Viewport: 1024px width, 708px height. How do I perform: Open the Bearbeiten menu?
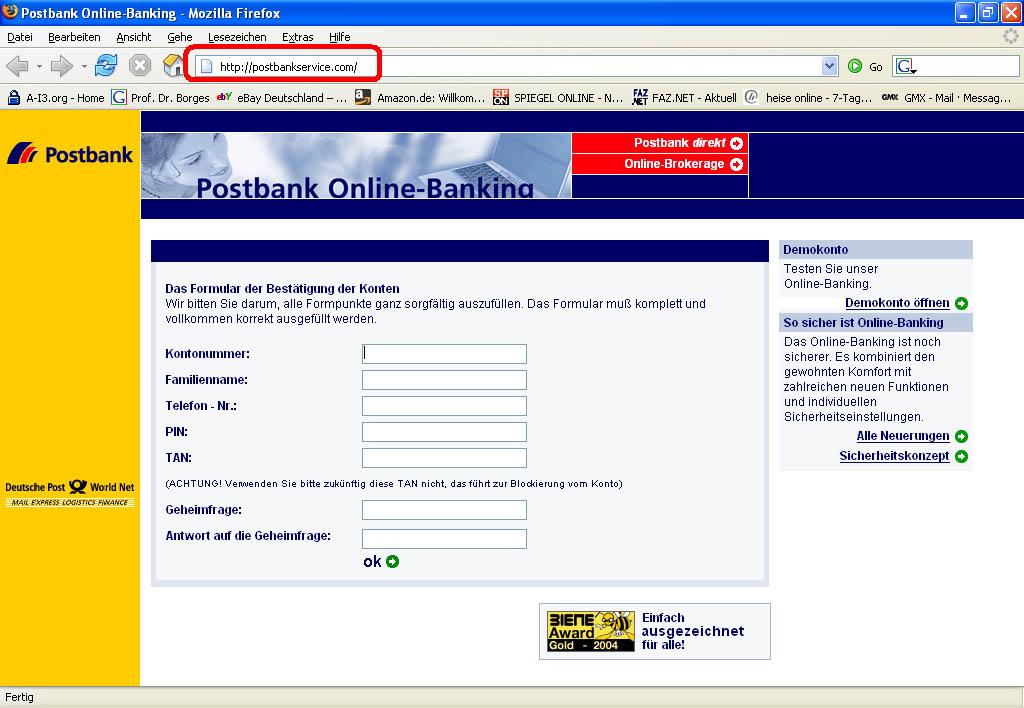point(74,37)
